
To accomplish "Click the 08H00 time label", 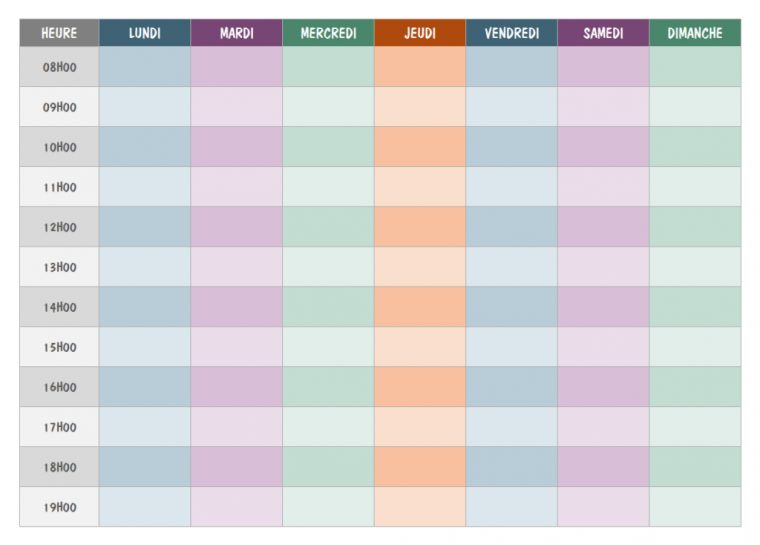I will (59, 67).
